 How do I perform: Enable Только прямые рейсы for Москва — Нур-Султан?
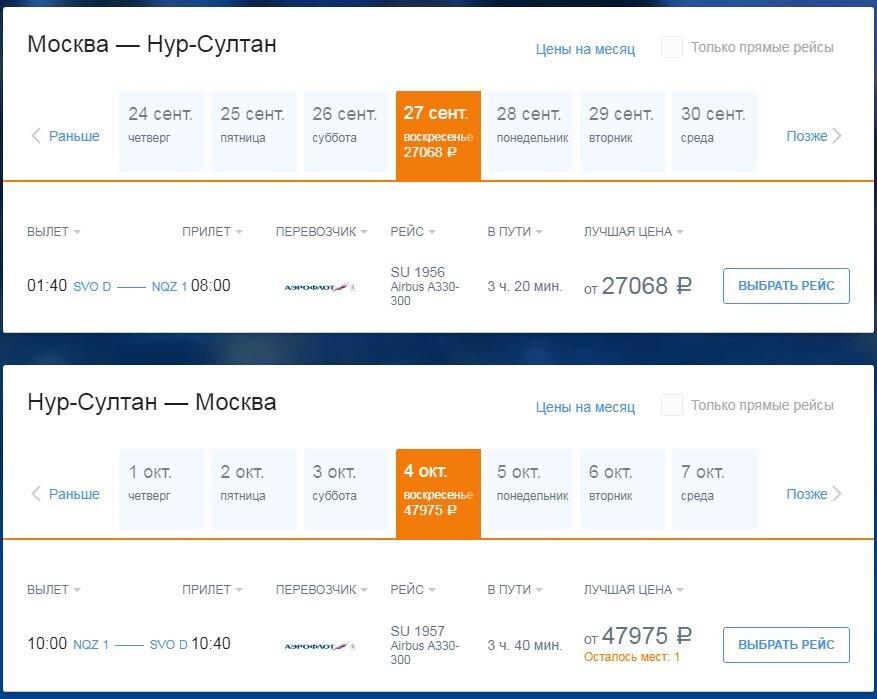[672, 47]
